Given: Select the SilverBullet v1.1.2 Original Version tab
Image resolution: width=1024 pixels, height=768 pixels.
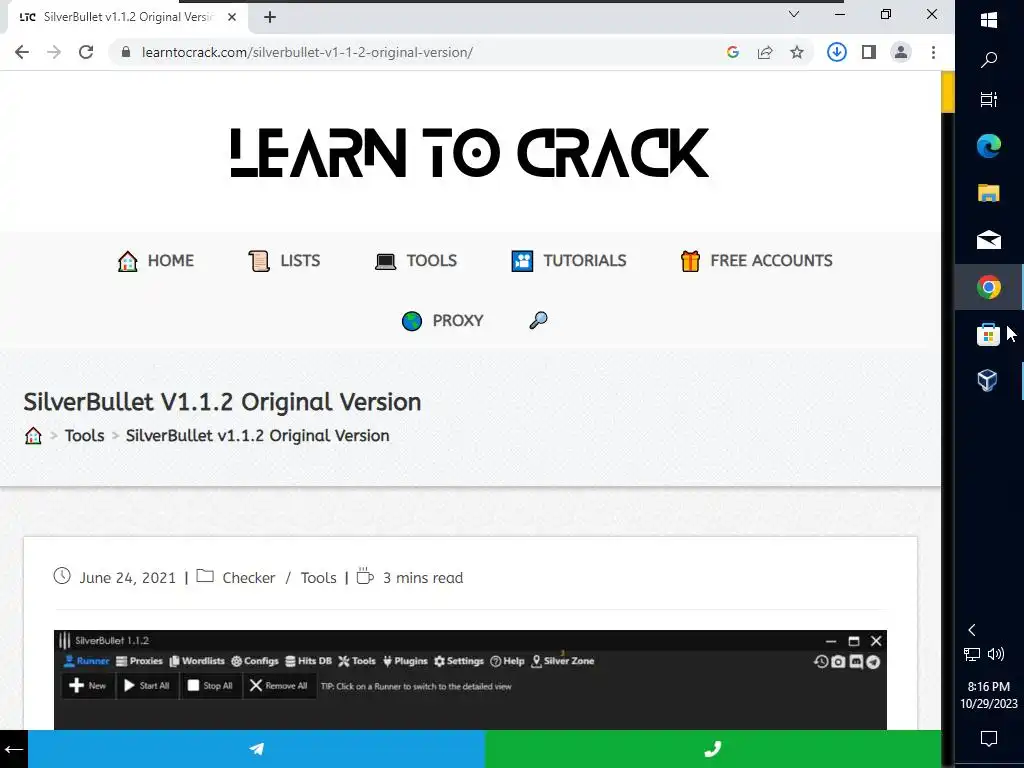Looking at the screenshot, I should (127, 17).
